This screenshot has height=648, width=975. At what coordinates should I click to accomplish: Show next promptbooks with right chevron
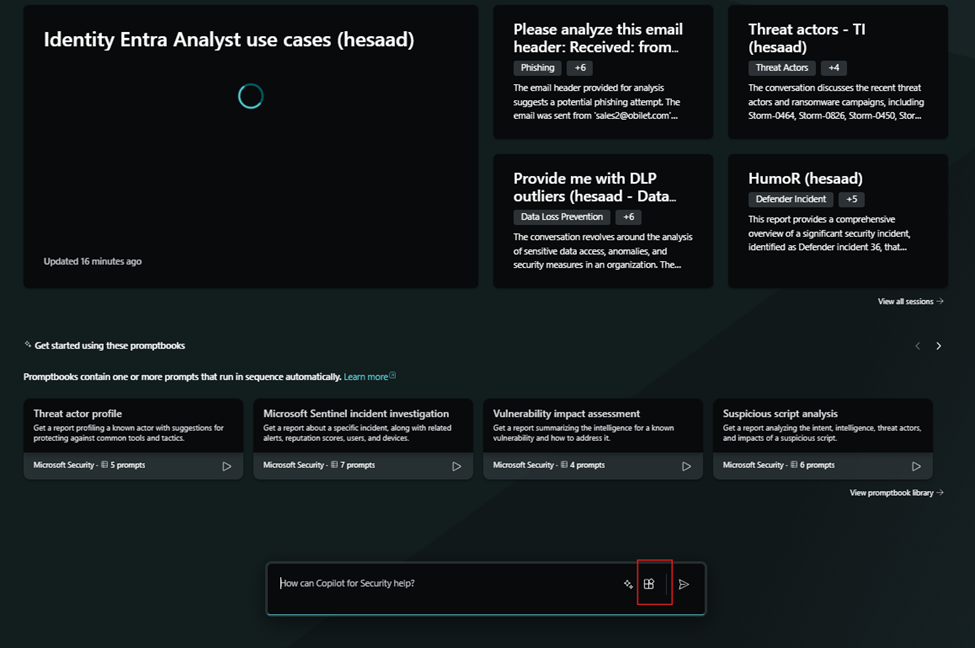939,346
